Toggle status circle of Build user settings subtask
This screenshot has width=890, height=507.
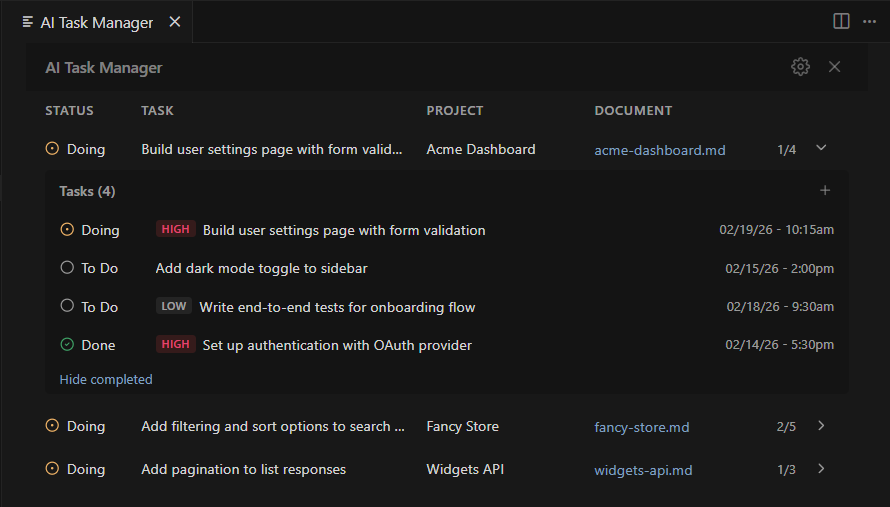point(67,229)
